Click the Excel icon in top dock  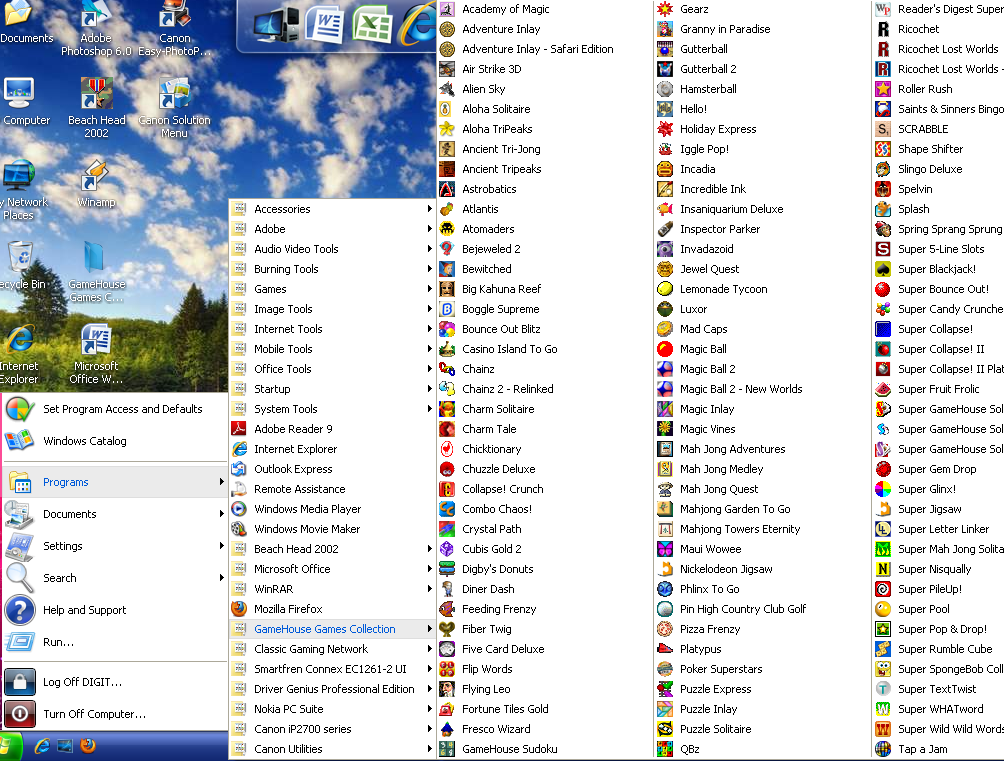point(373,24)
